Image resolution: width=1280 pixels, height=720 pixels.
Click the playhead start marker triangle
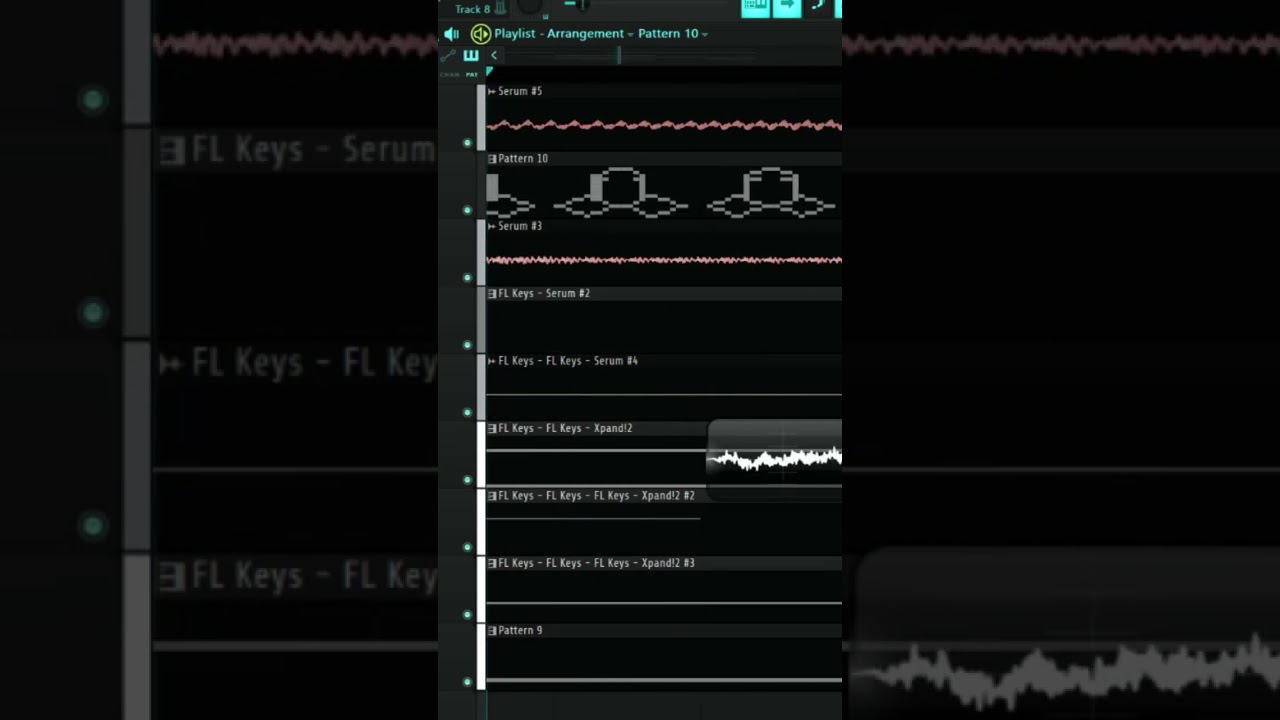tap(489, 71)
